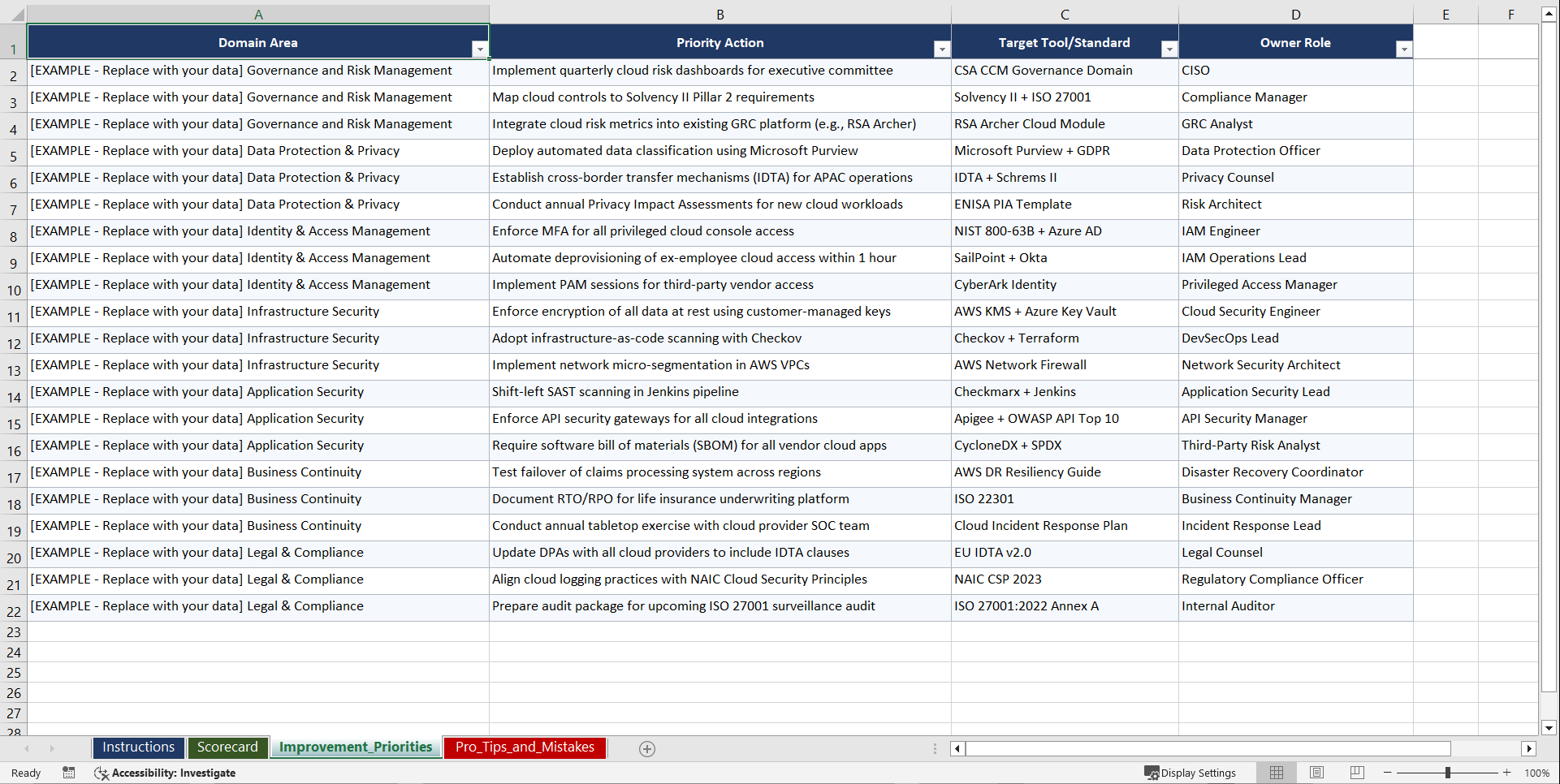This screenshot has height=784, width=1560.
Task: Select the Page Layout view icon
Action: coord(1316,773)
